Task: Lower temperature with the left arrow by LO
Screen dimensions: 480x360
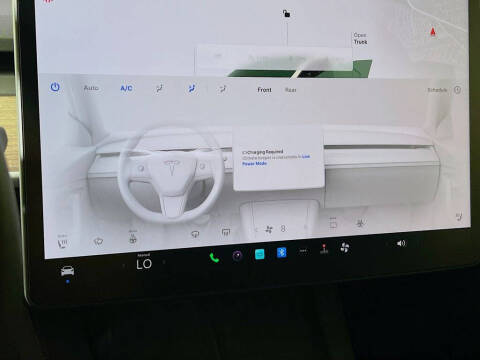Action: coord(124,266)
